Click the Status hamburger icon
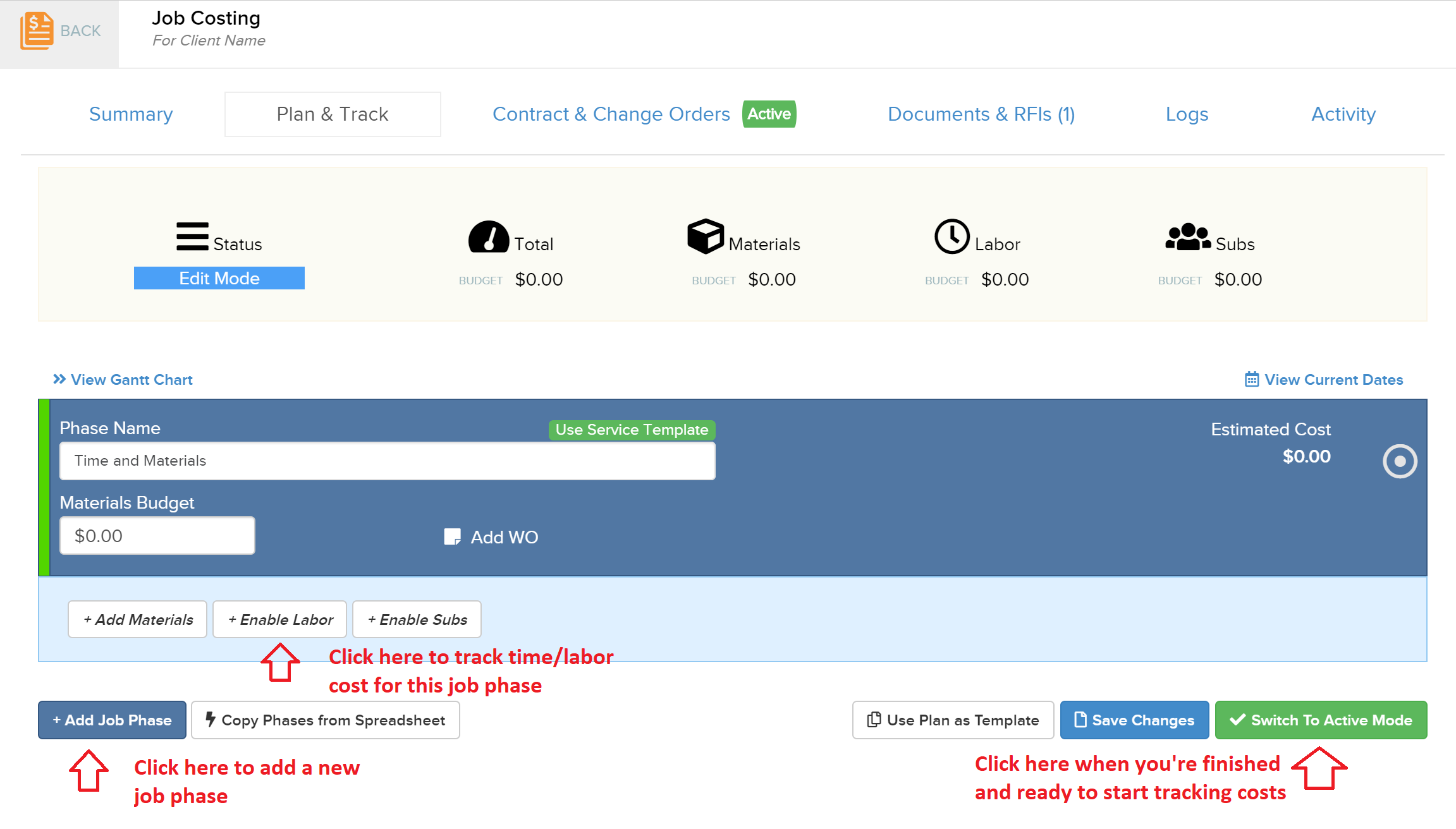1456x829 pixels. [x=192, y=236]
